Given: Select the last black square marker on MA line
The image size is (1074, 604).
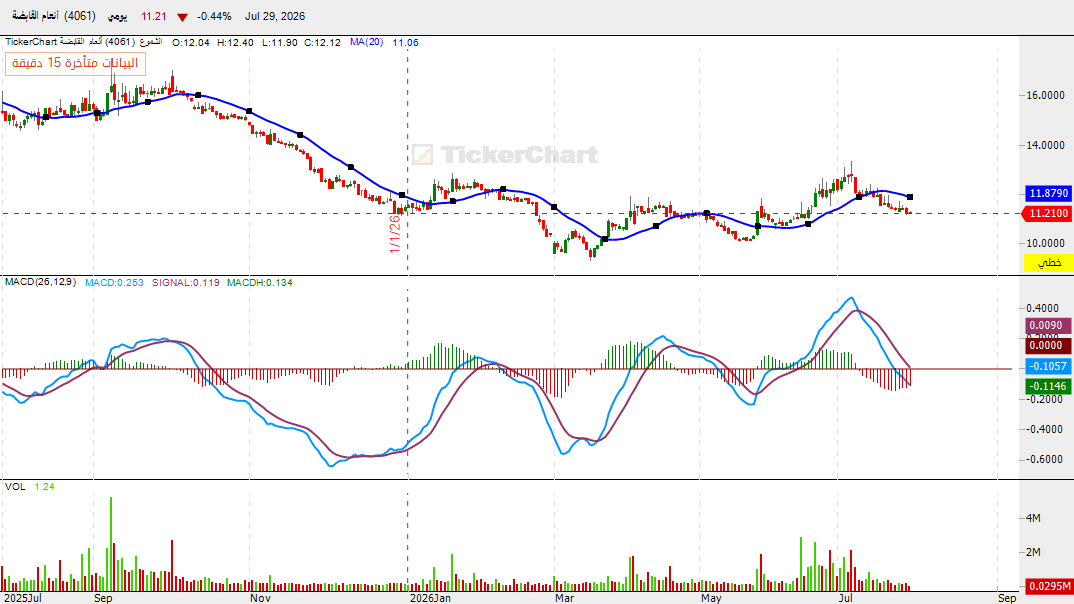Looking at the screenshot, I should coord(910,197).
